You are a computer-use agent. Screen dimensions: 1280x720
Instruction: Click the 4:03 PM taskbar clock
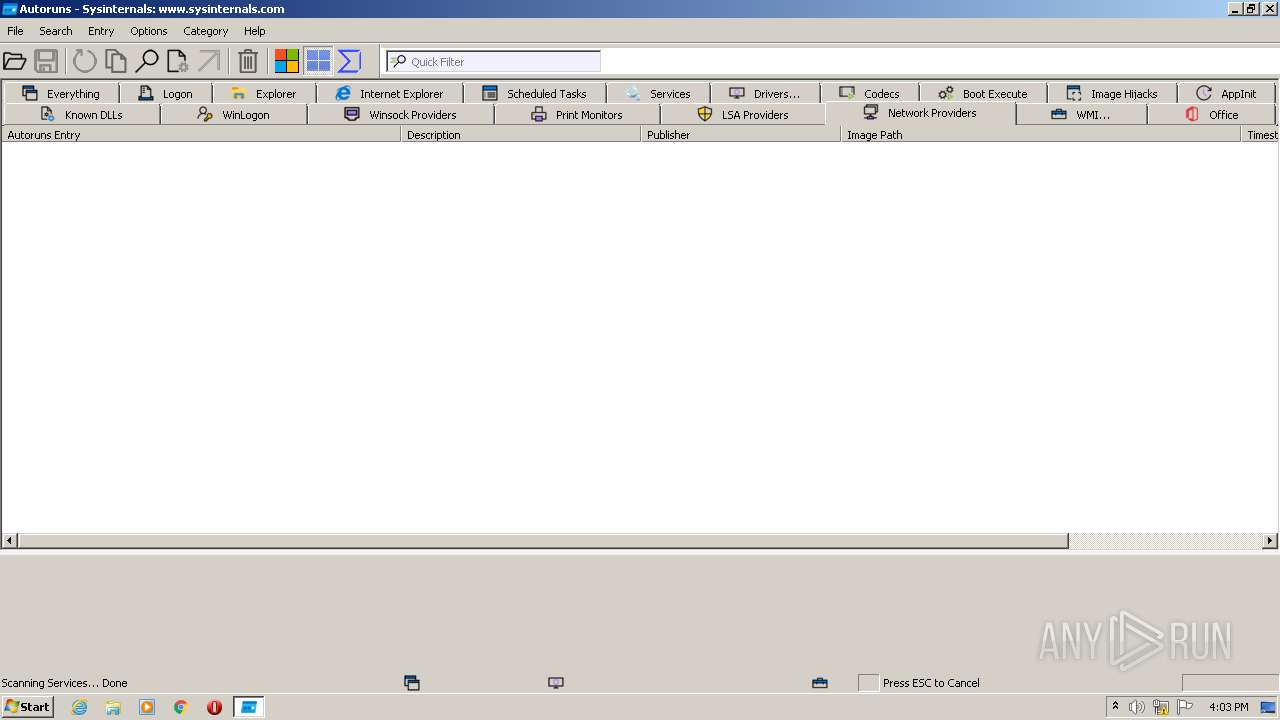click(1228, 707)
